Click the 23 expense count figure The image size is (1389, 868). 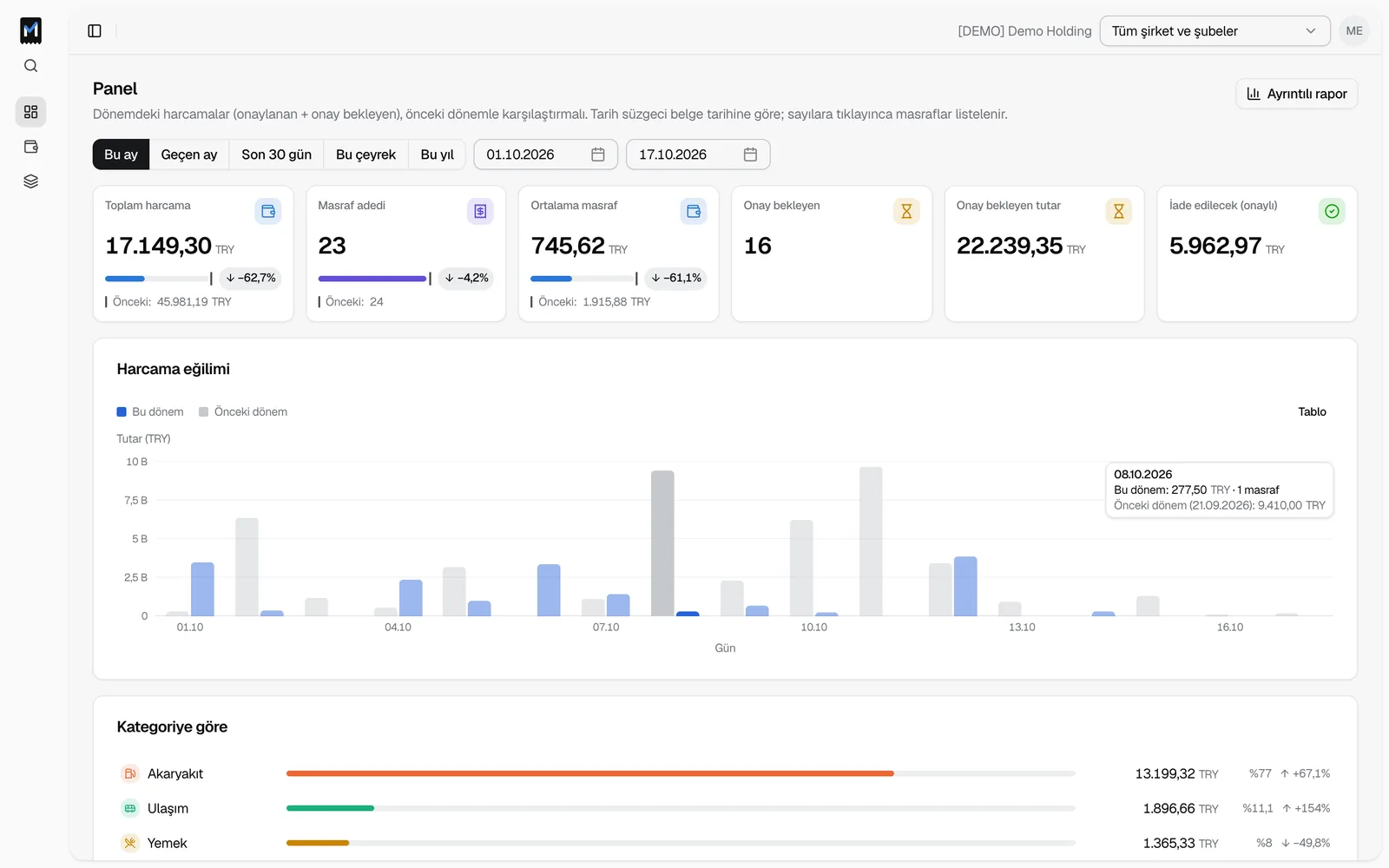click(332, 246)
